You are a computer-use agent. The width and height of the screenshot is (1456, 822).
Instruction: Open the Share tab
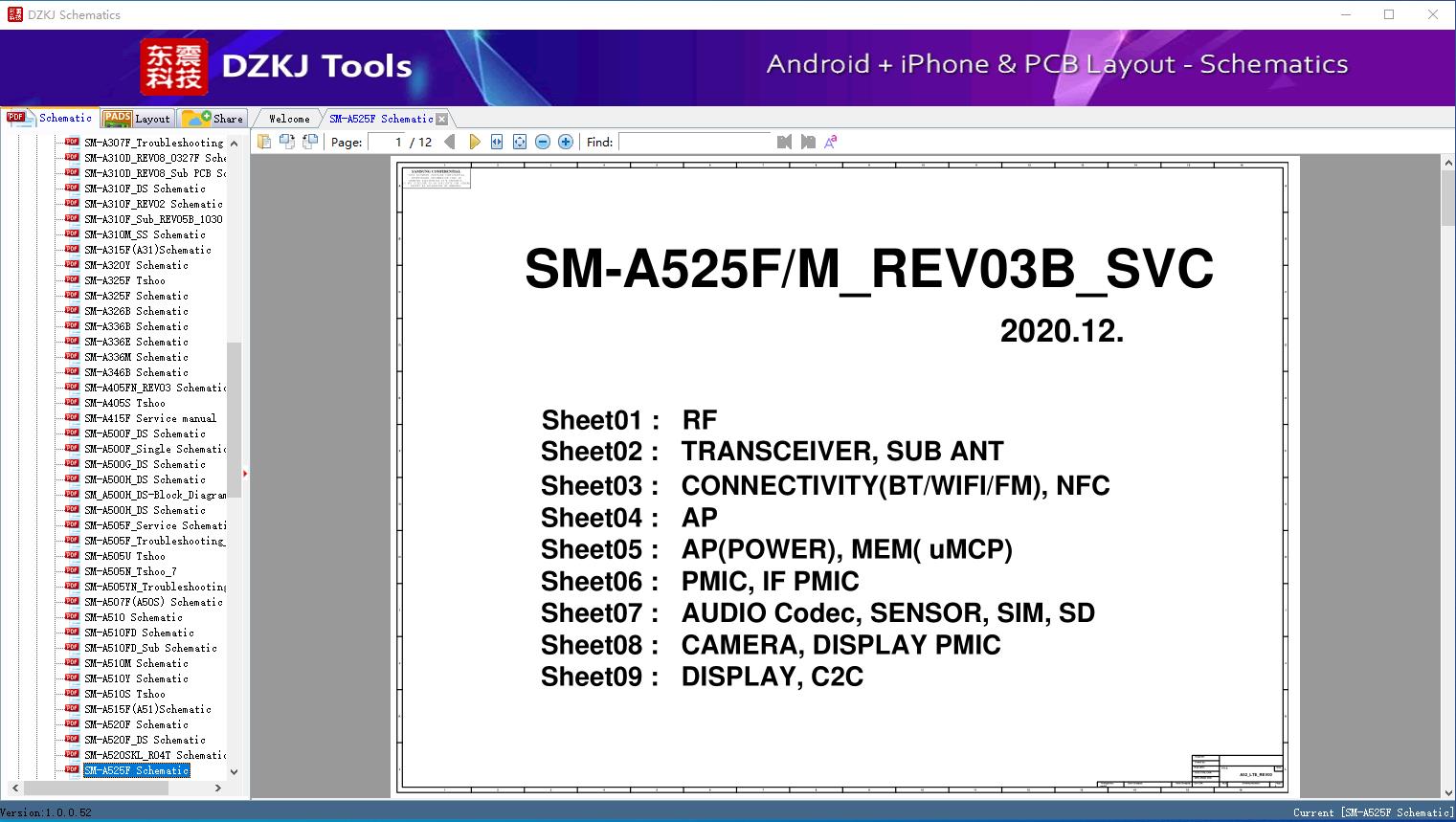213,118
